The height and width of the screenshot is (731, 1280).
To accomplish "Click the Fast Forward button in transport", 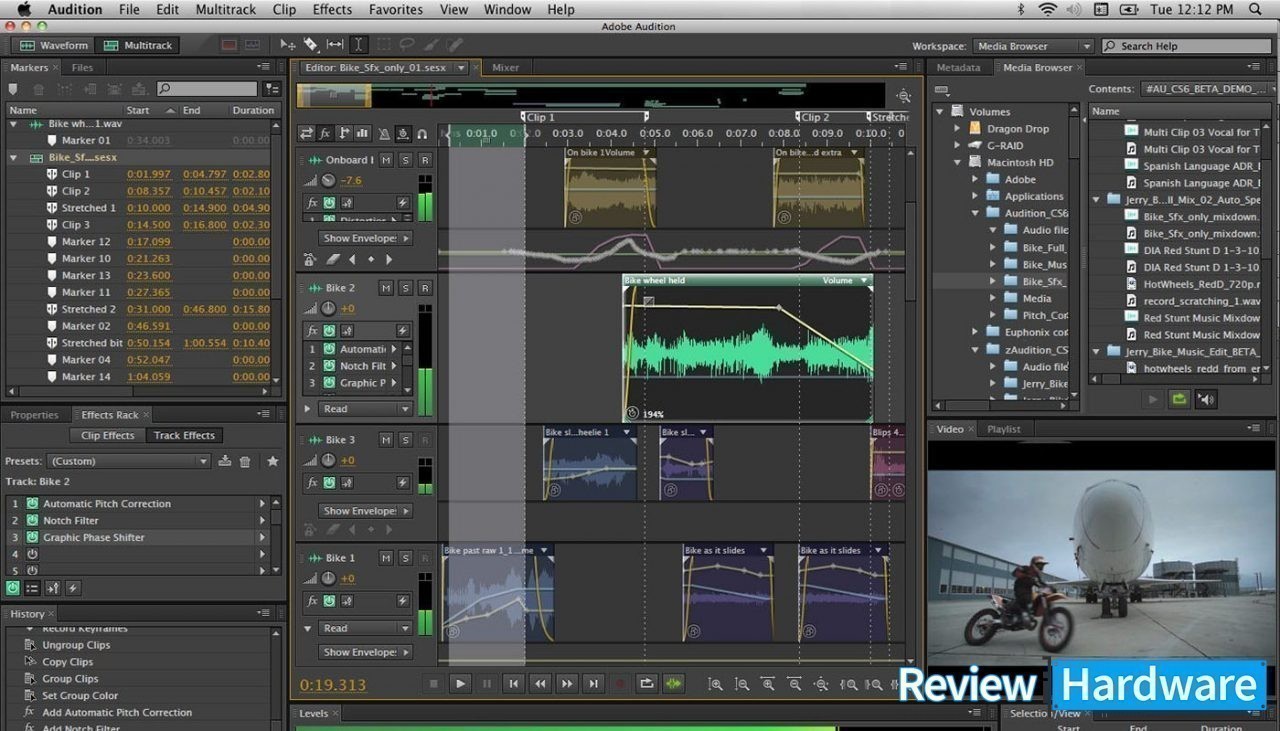I will point(567,684).
